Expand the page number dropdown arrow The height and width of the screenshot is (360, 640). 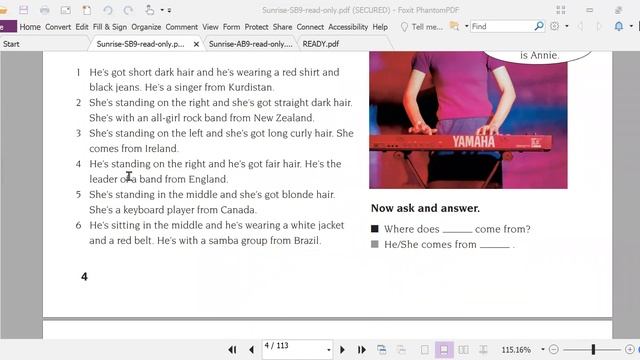[329, 350]
